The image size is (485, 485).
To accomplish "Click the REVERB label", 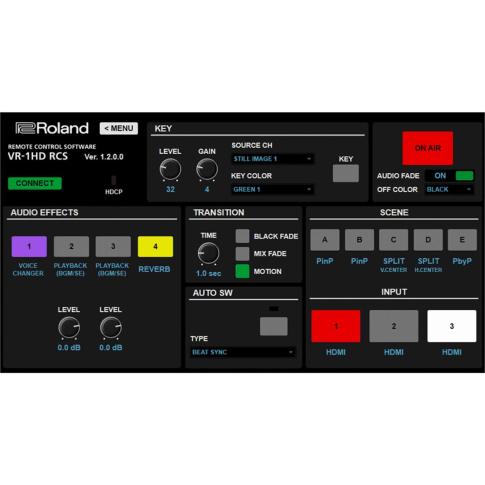I will click(154, 269).
